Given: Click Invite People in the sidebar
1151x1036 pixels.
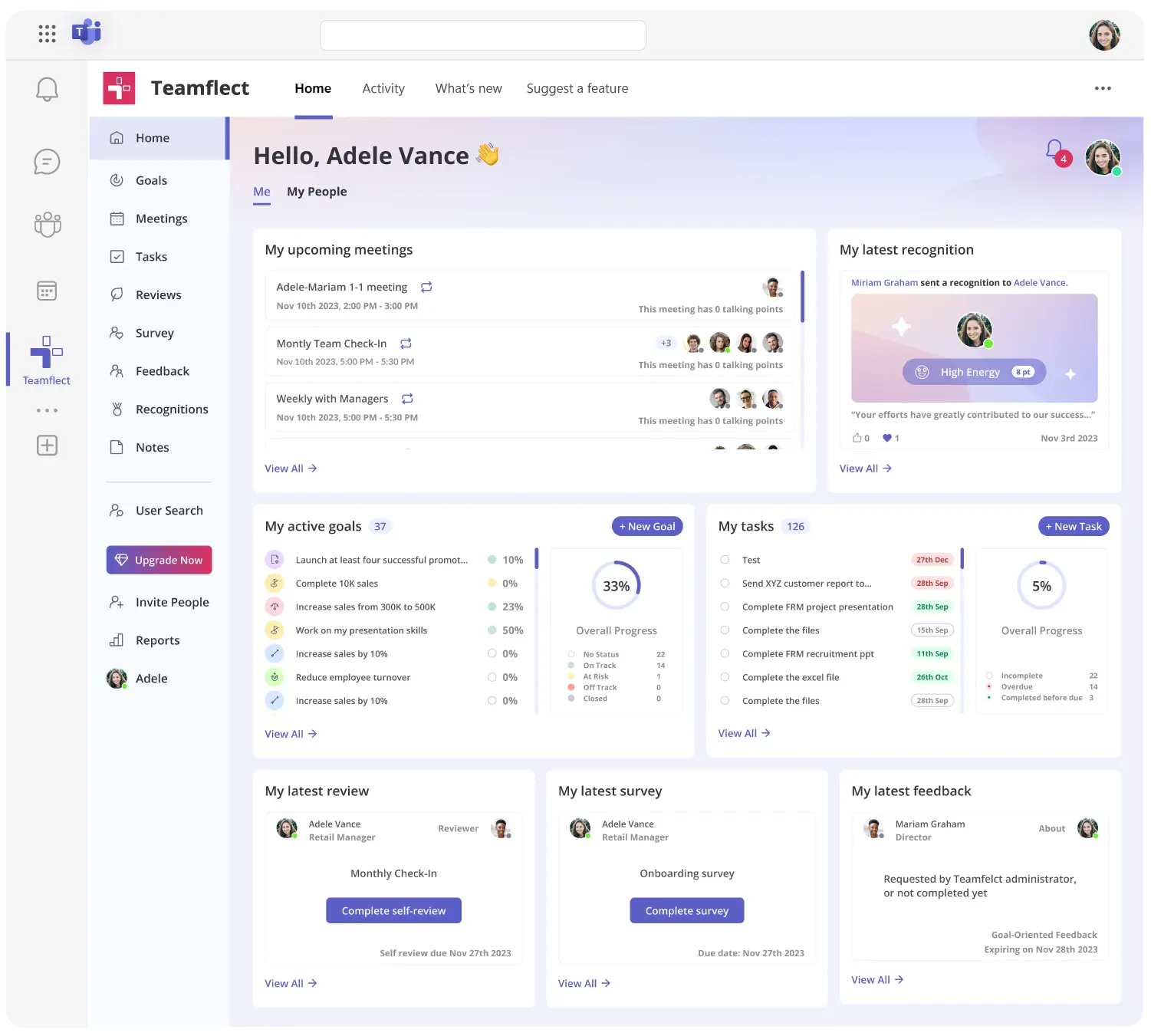Looking at the screenshot, I should tap(159, 602).
